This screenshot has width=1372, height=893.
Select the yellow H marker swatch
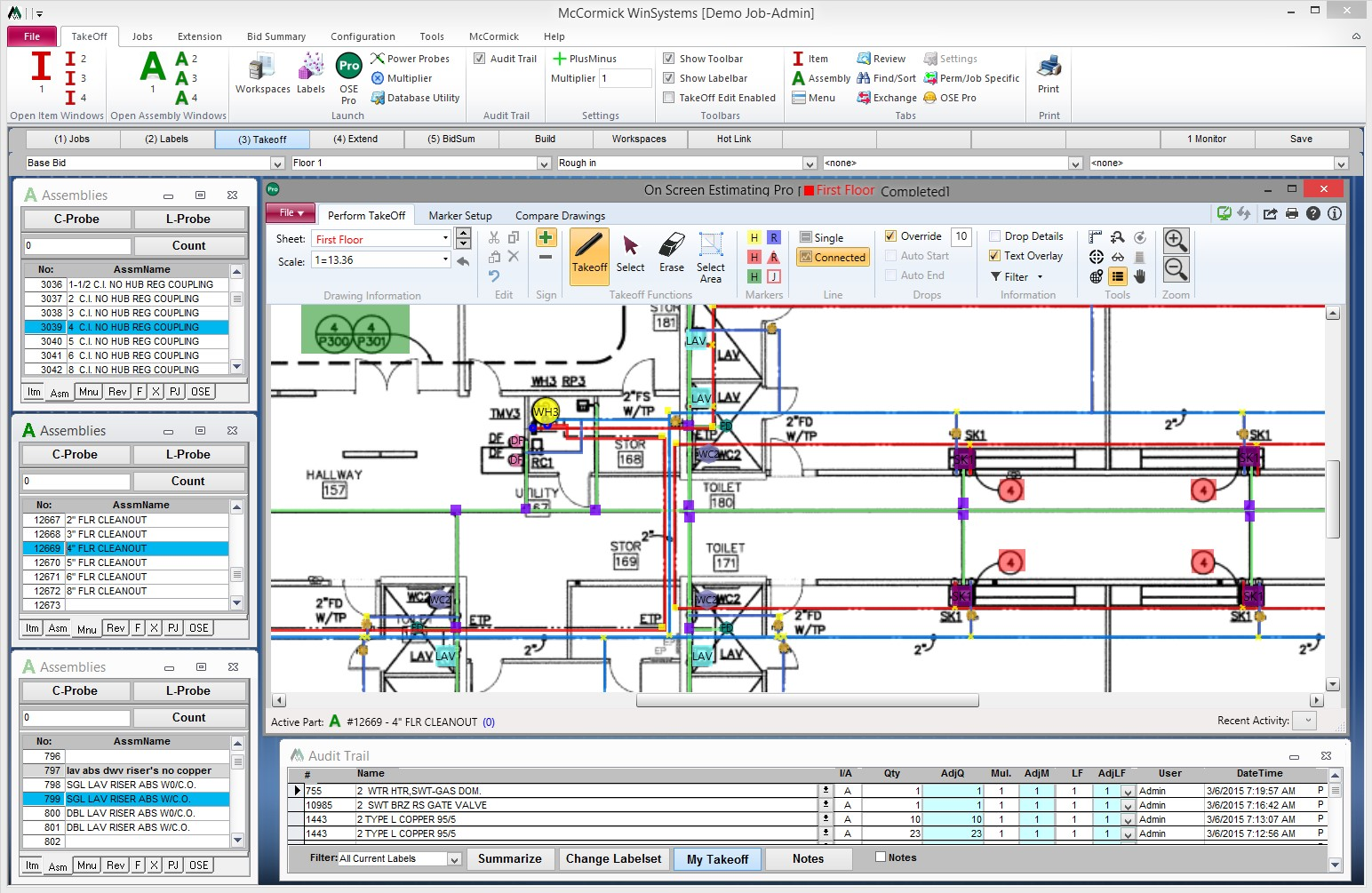[x=754, y=237]
